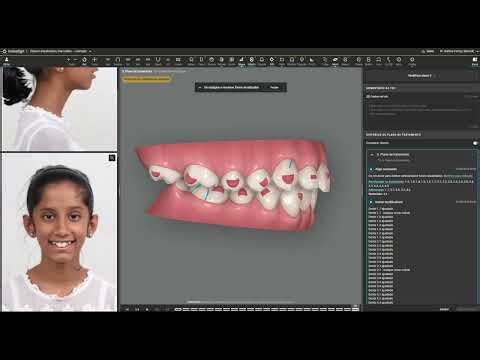Click the 3D teeth model in the viewport
Viewport: 480px width, 360px height.
point(233,187)
